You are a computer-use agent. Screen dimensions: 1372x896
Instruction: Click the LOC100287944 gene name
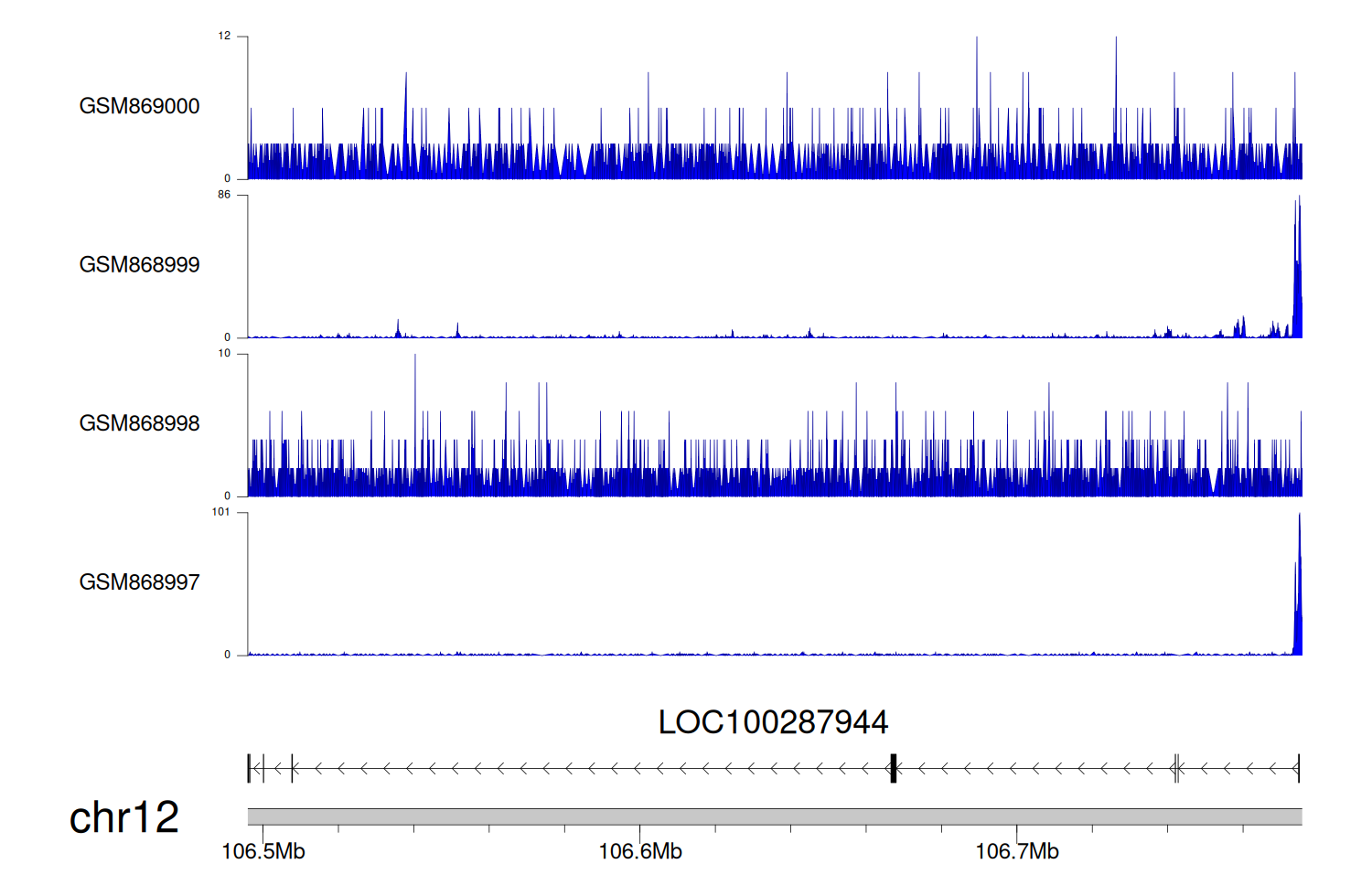[773, 722]
